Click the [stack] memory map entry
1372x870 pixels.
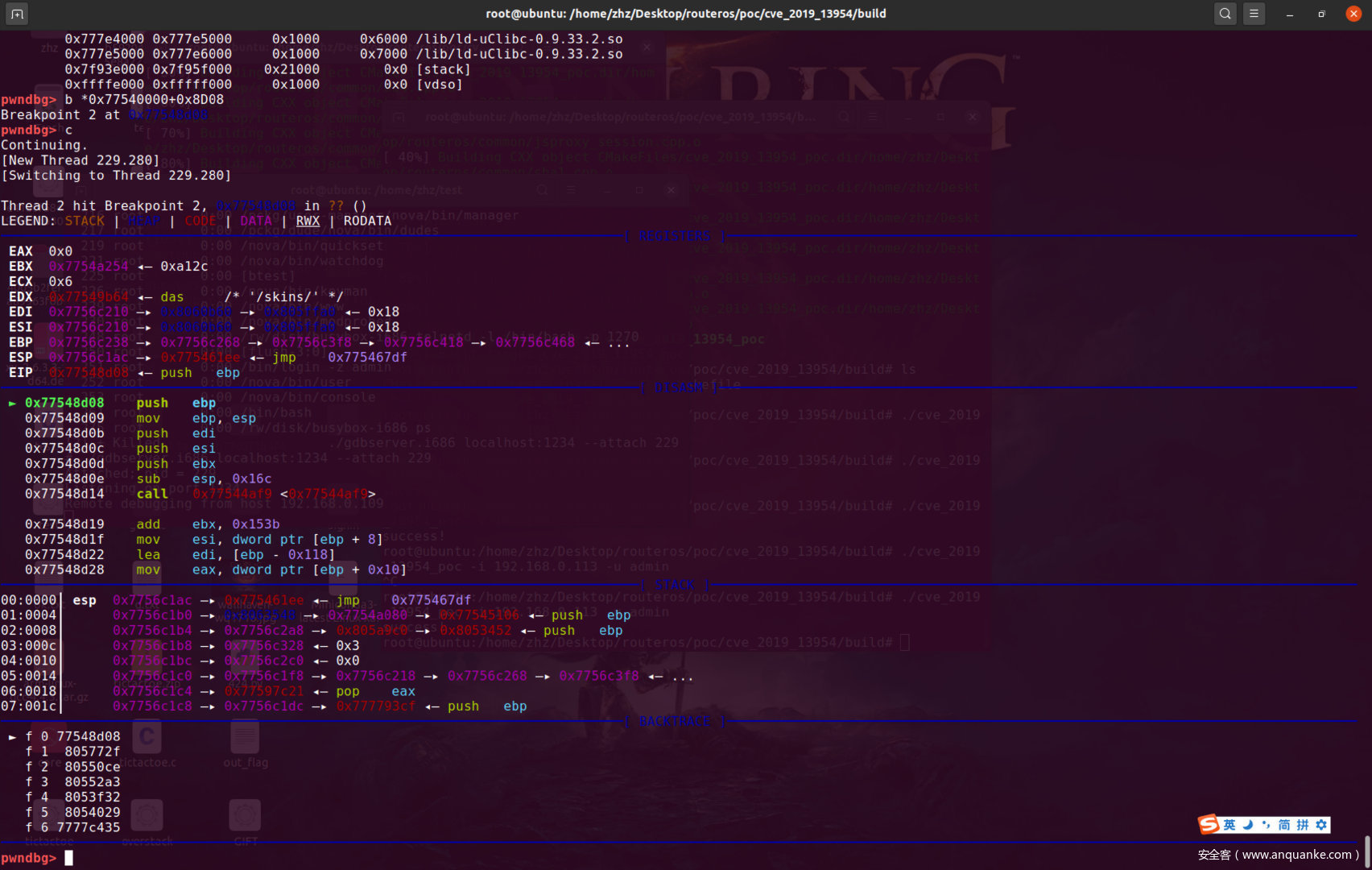(267, 69)
